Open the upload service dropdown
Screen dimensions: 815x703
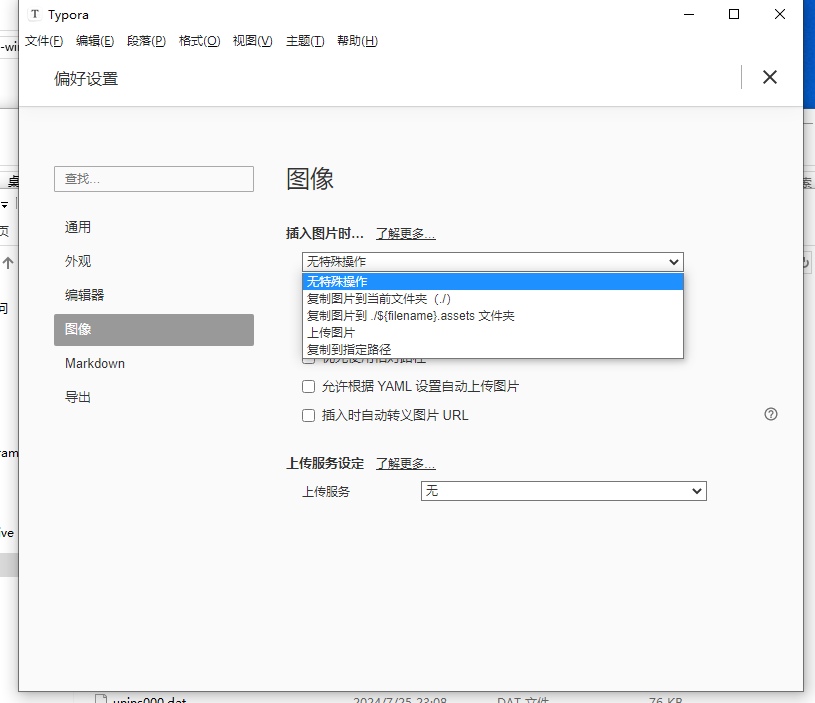point(563,491)
